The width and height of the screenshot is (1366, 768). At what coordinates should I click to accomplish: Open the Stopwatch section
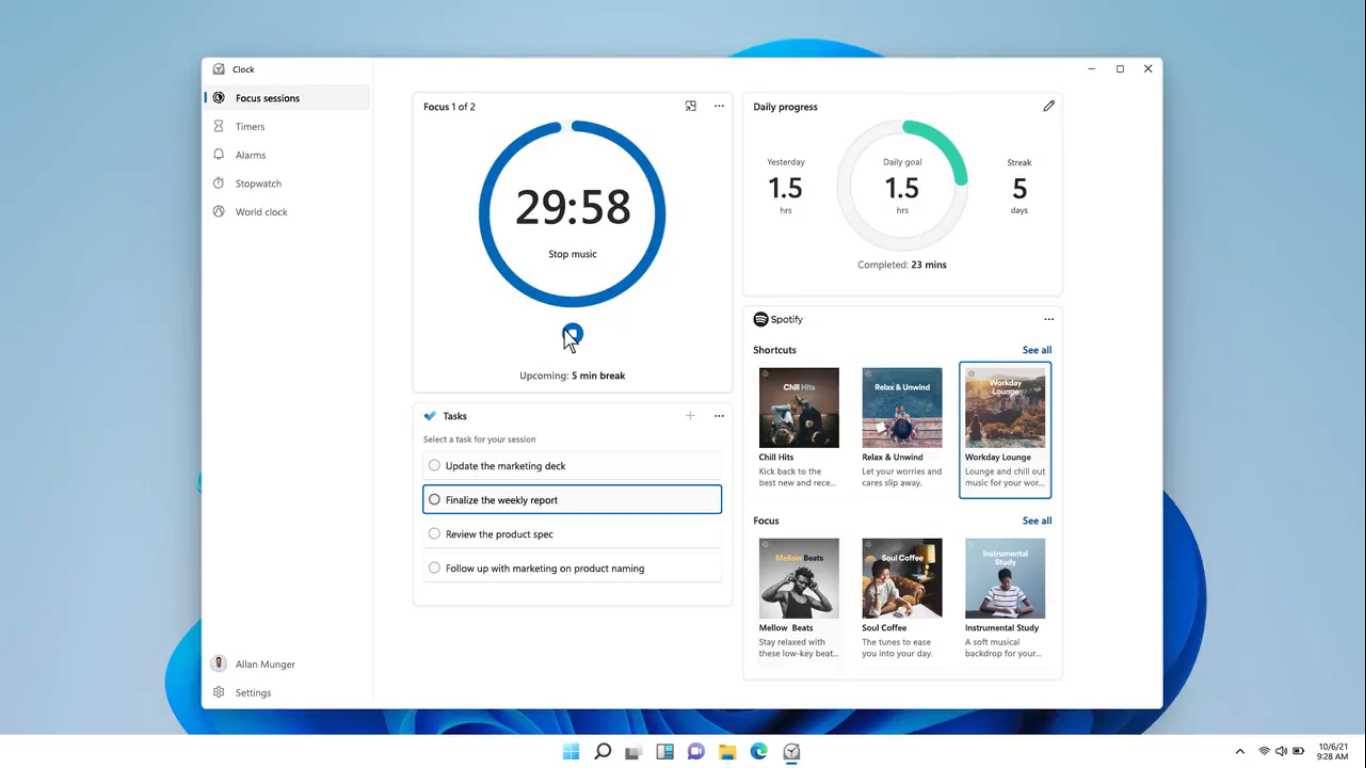pyautogui.click(x=257, y=183)
